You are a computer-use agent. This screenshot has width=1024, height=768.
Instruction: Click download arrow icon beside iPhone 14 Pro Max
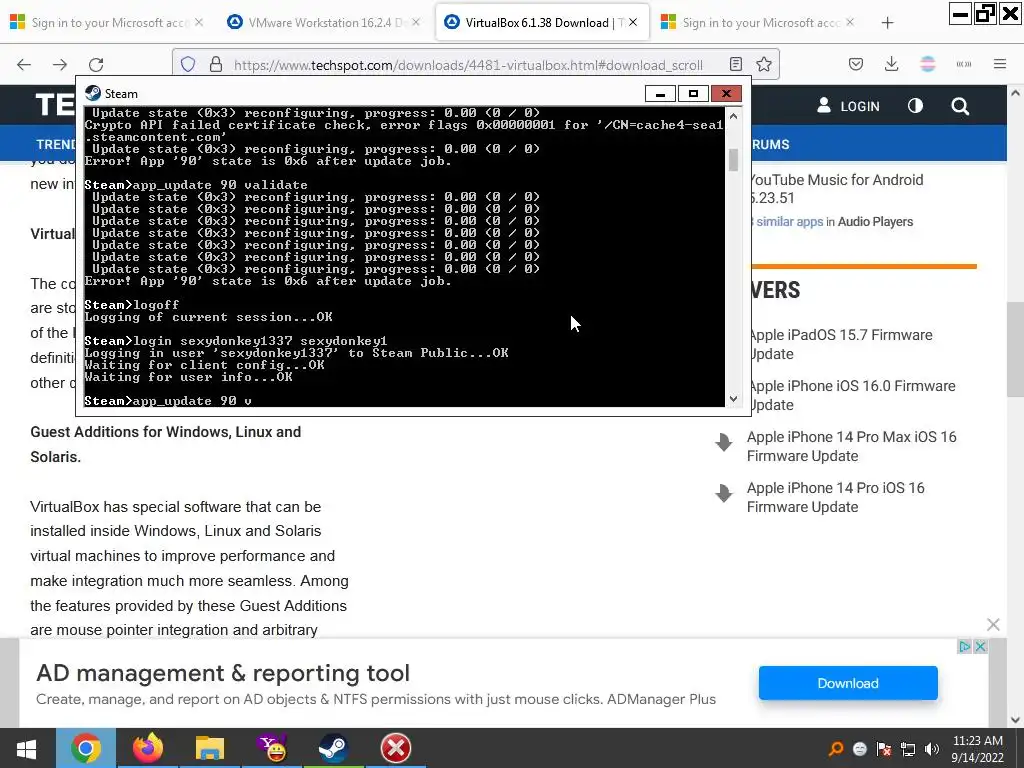coord(724,442)
